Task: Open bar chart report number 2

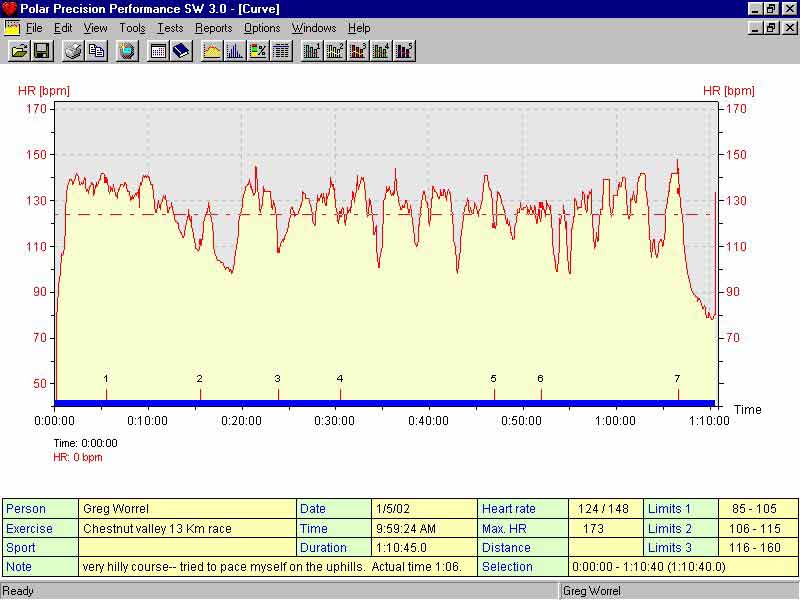Action: [335, 51]
